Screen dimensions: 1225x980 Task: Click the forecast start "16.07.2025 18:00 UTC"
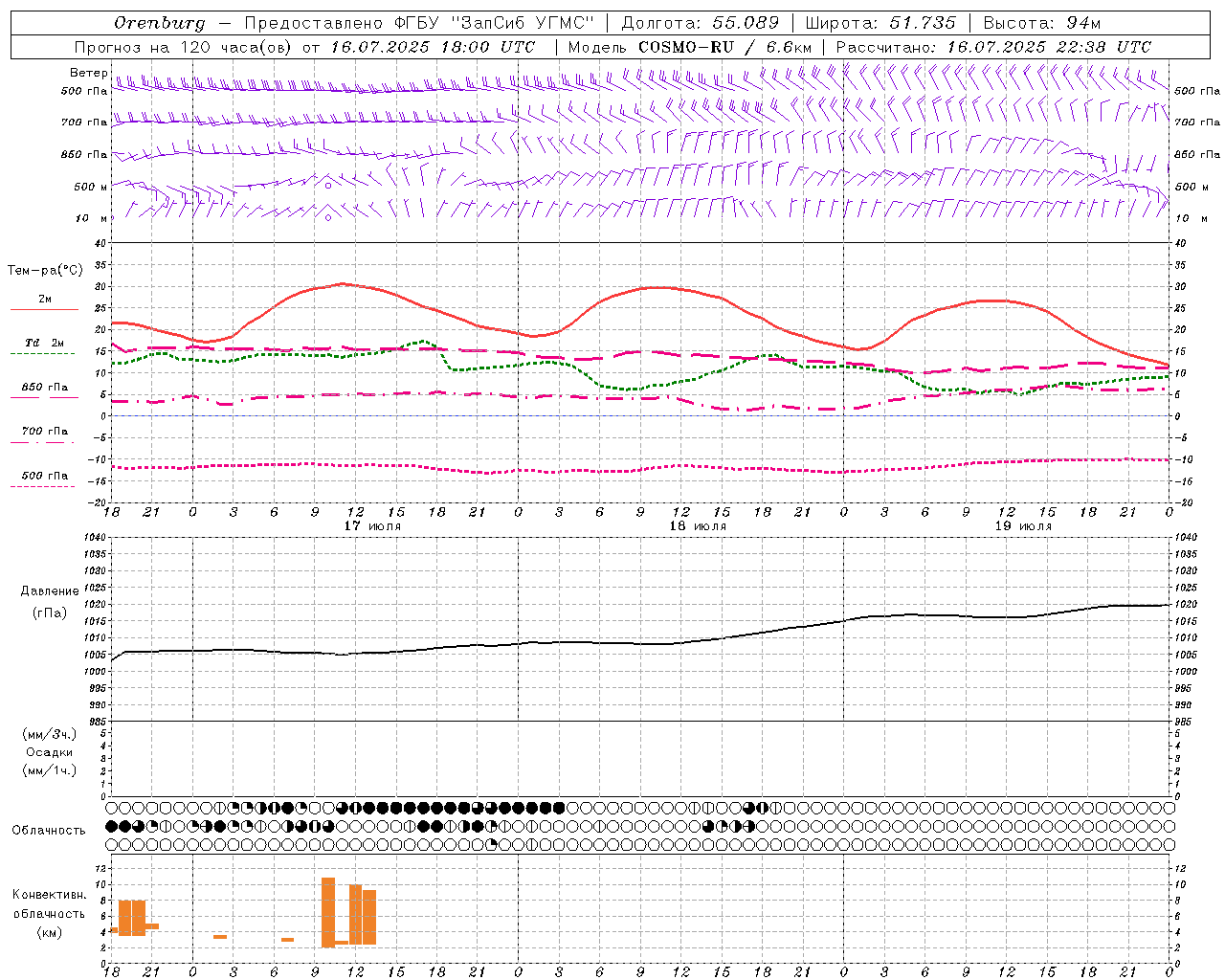coord(433,47)
